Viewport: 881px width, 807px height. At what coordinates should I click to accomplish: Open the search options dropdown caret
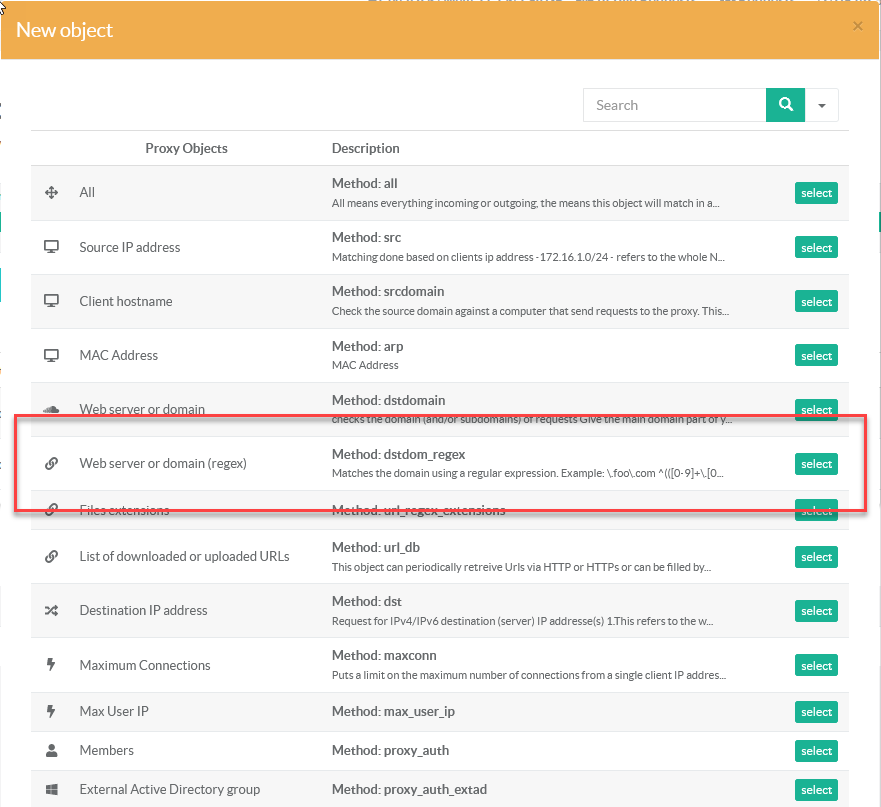pos(822,105)
